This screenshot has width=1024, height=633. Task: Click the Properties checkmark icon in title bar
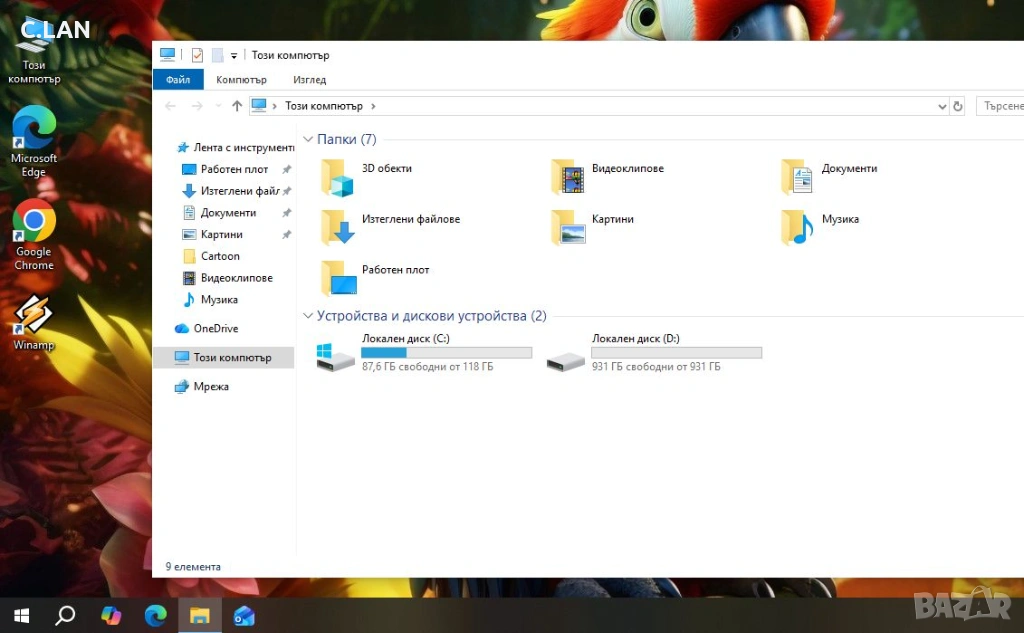197,55
